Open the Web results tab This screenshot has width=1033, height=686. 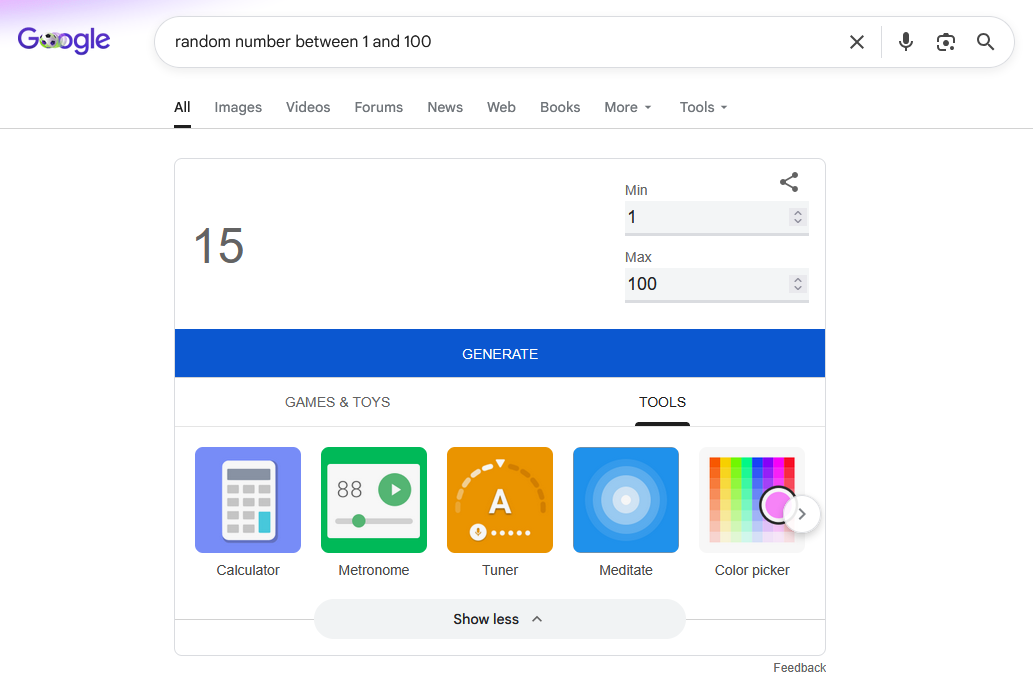[501, 107]
